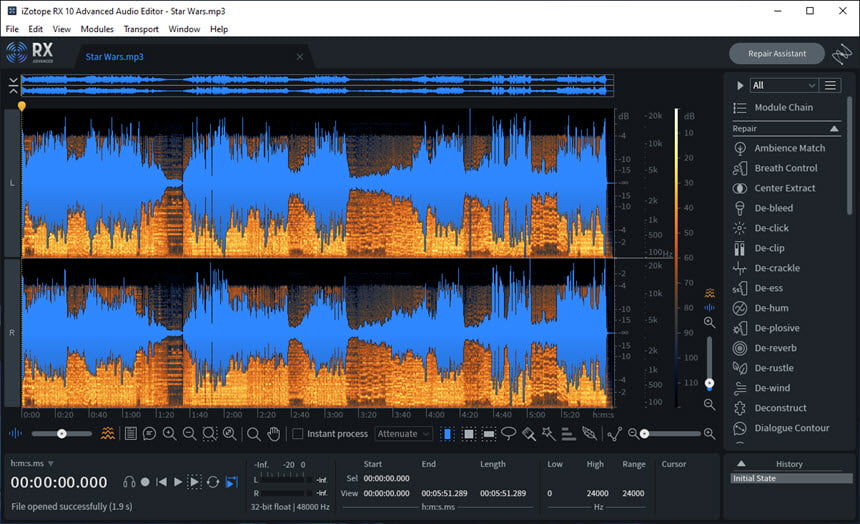
Task: Open the De-rustle module
Action: 763,368
